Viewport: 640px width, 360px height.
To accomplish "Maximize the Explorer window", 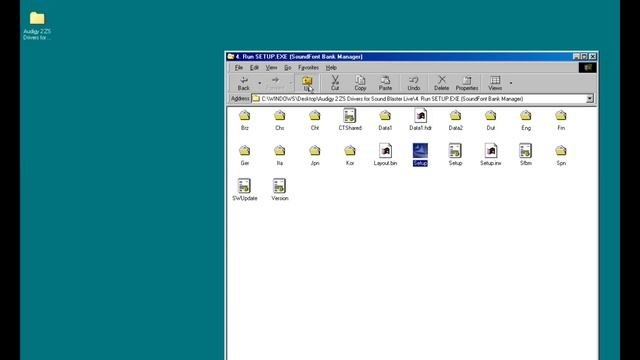I will click(584, 57).
